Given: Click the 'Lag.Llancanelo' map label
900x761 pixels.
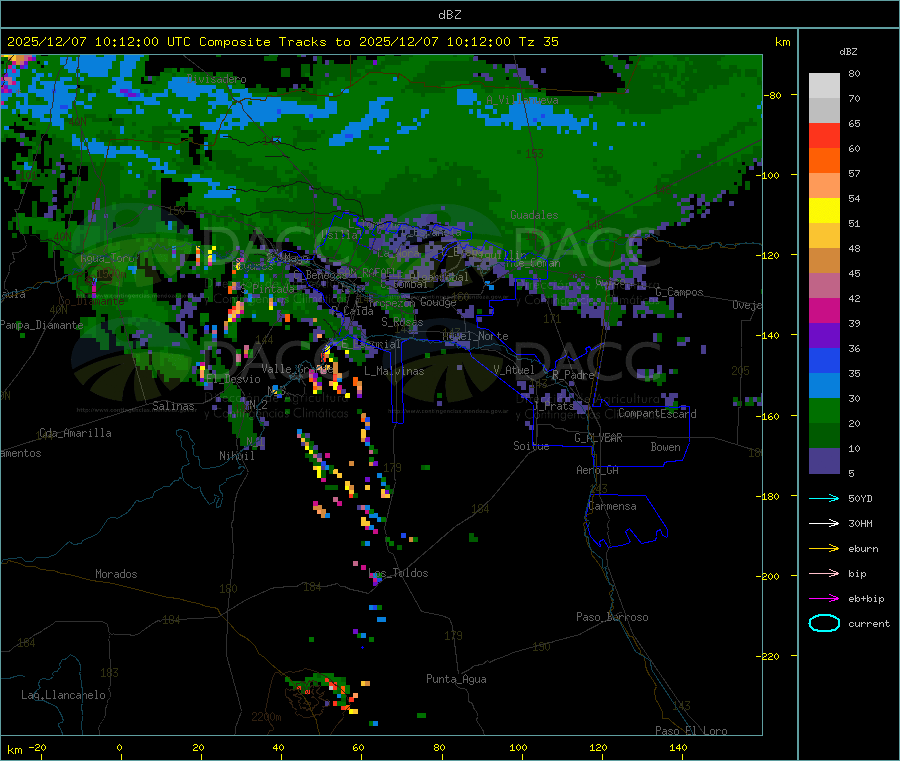Looking at the screenshot, I should (x=63, y=695).
